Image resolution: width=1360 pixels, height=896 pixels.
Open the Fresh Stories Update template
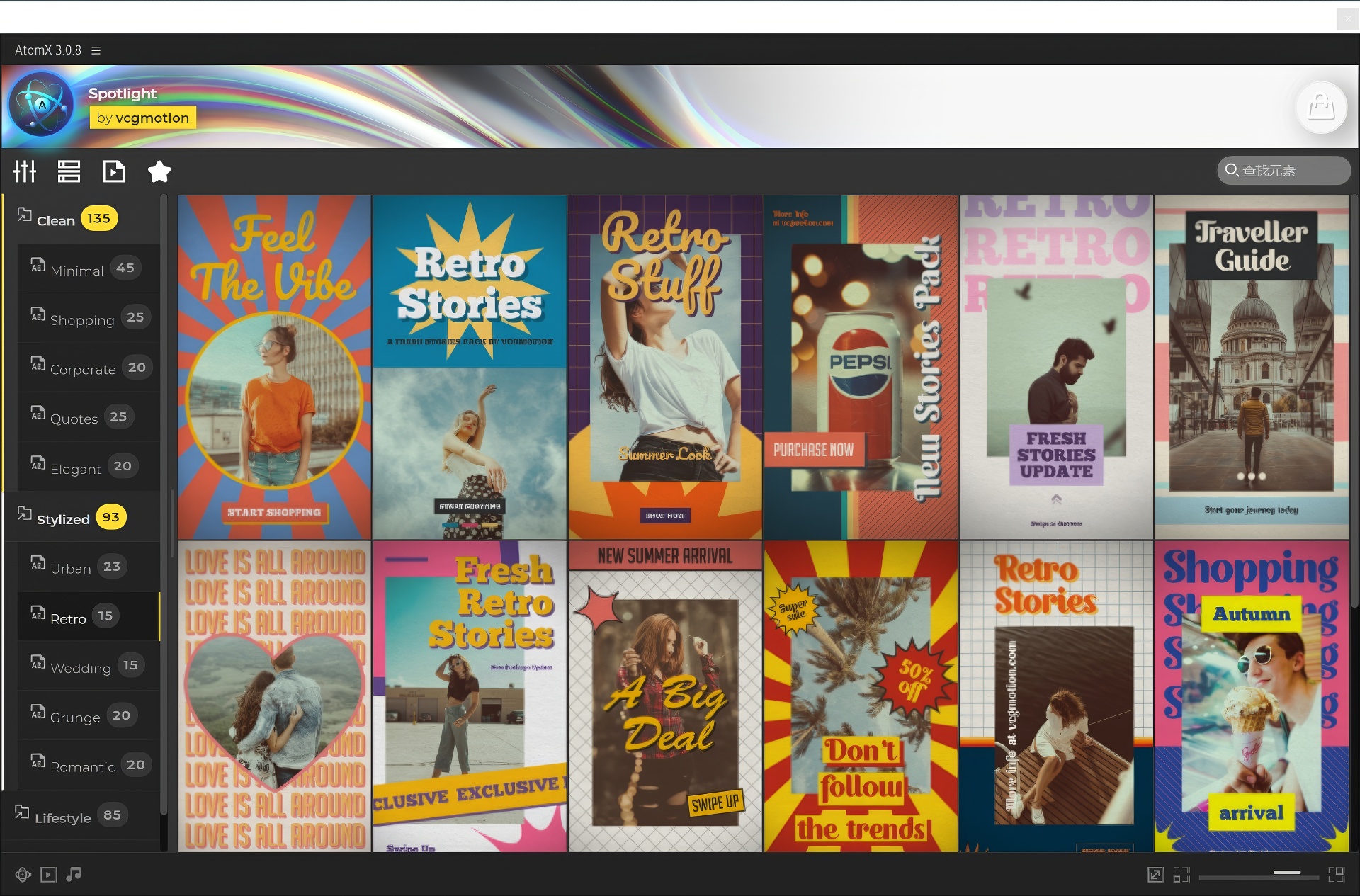click(x=1056, y=367)
